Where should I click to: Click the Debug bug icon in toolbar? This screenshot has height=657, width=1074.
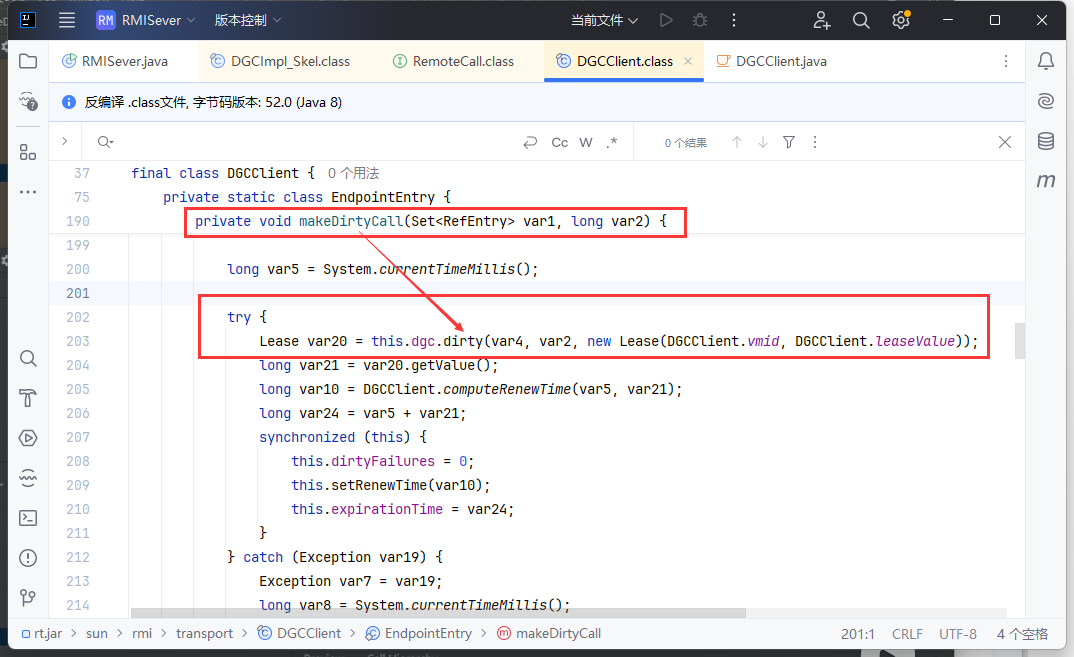coord(700,20)
